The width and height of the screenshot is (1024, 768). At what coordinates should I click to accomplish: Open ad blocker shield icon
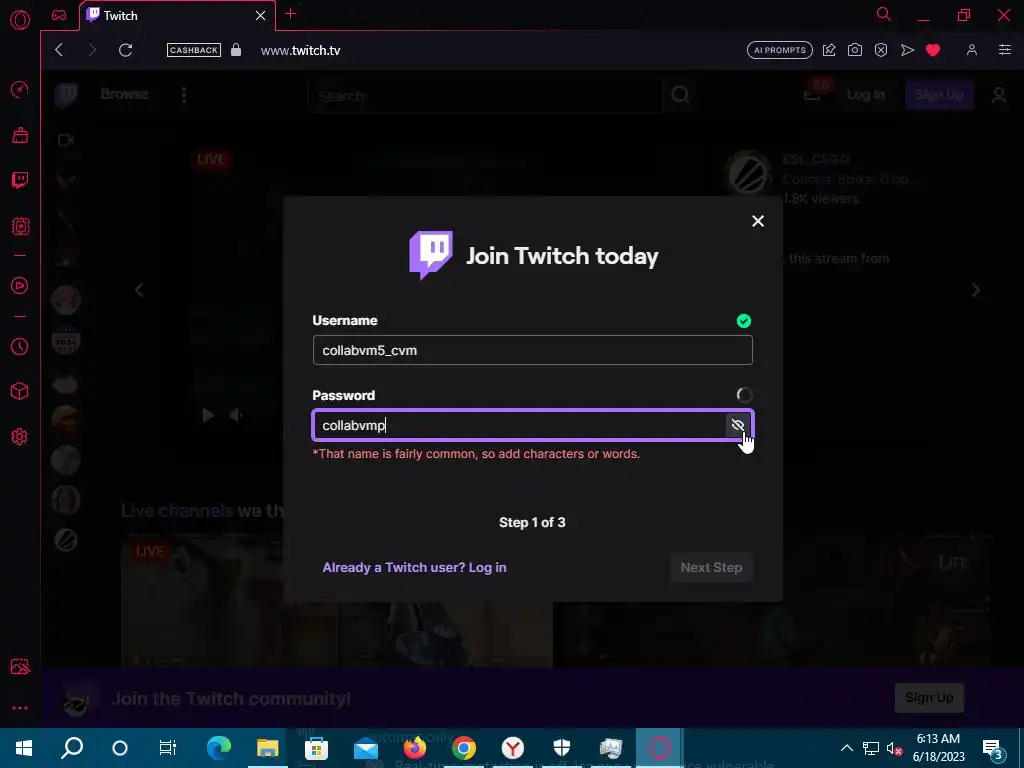(880, 50)
